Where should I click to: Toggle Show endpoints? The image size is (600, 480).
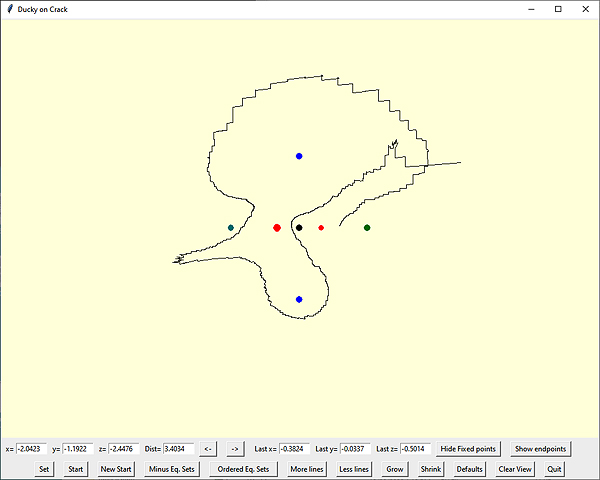(540, 449)
